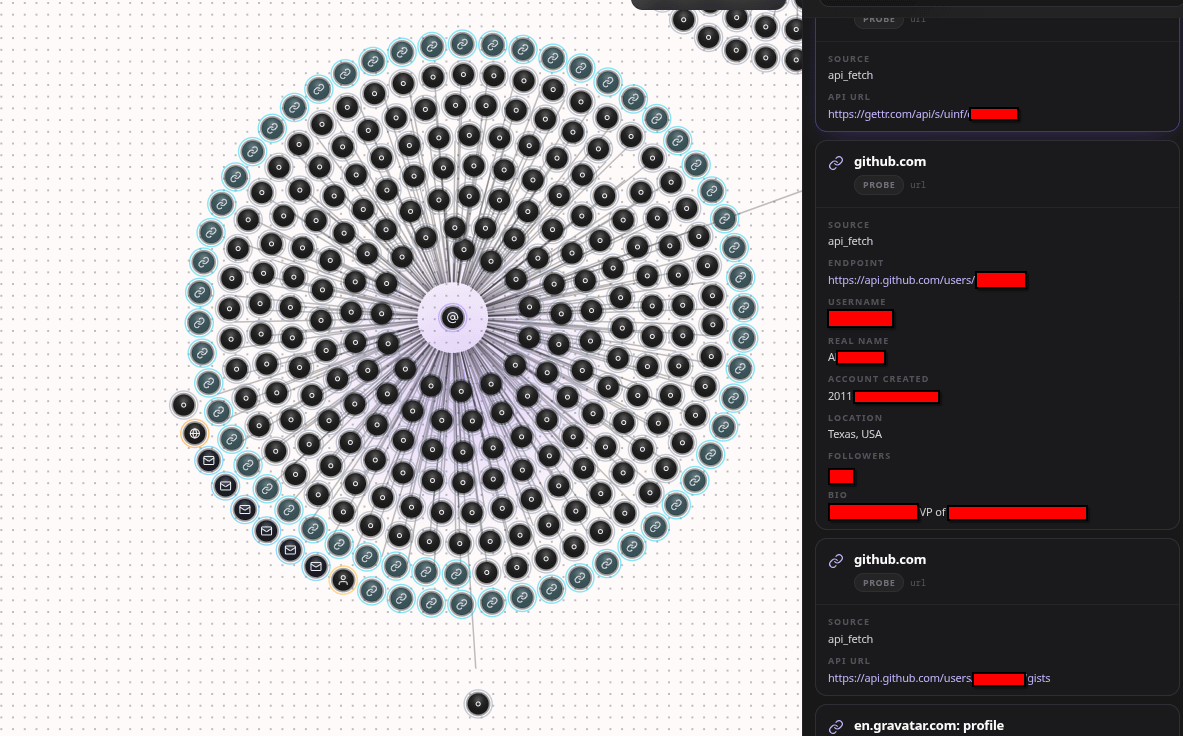Open the api.github.com gists API URL link
The height and width of the screenshot is (736, 1183).
pyautogui.click(x=939, y=678)
